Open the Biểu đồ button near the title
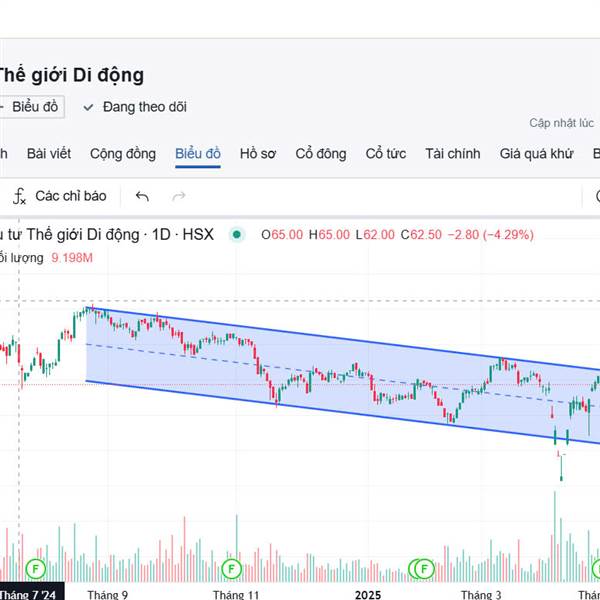600x600 pixels. 31,107
